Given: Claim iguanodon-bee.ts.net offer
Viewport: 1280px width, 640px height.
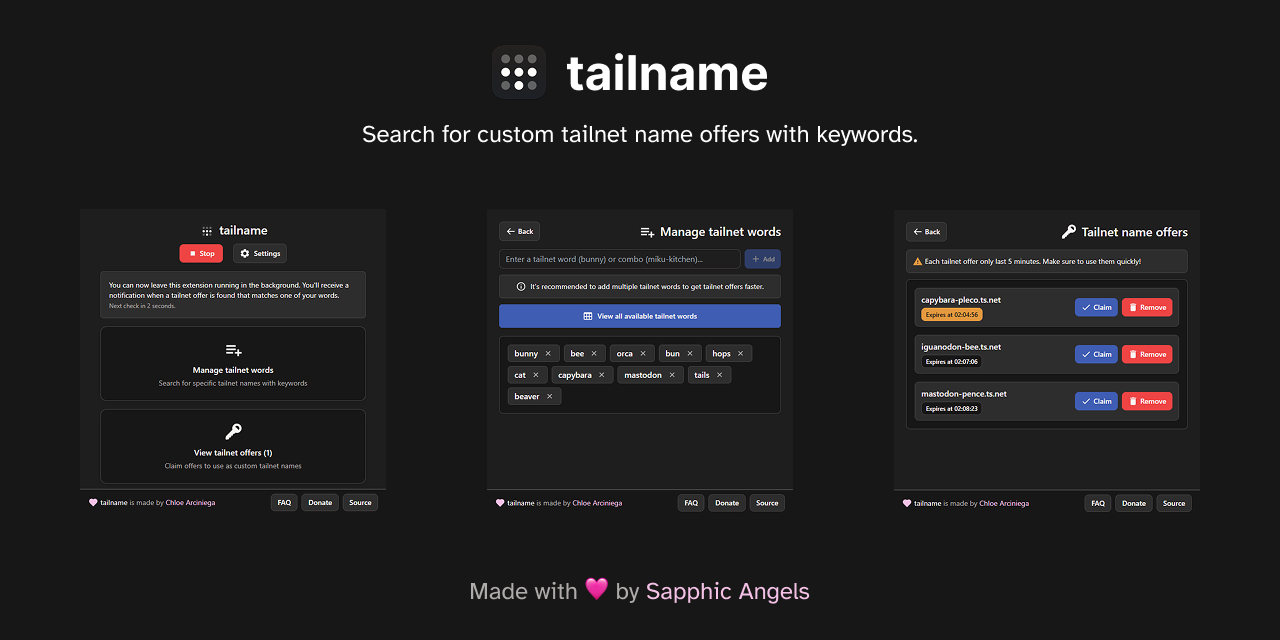Looking at the screenshot, I should point(1096,354).
